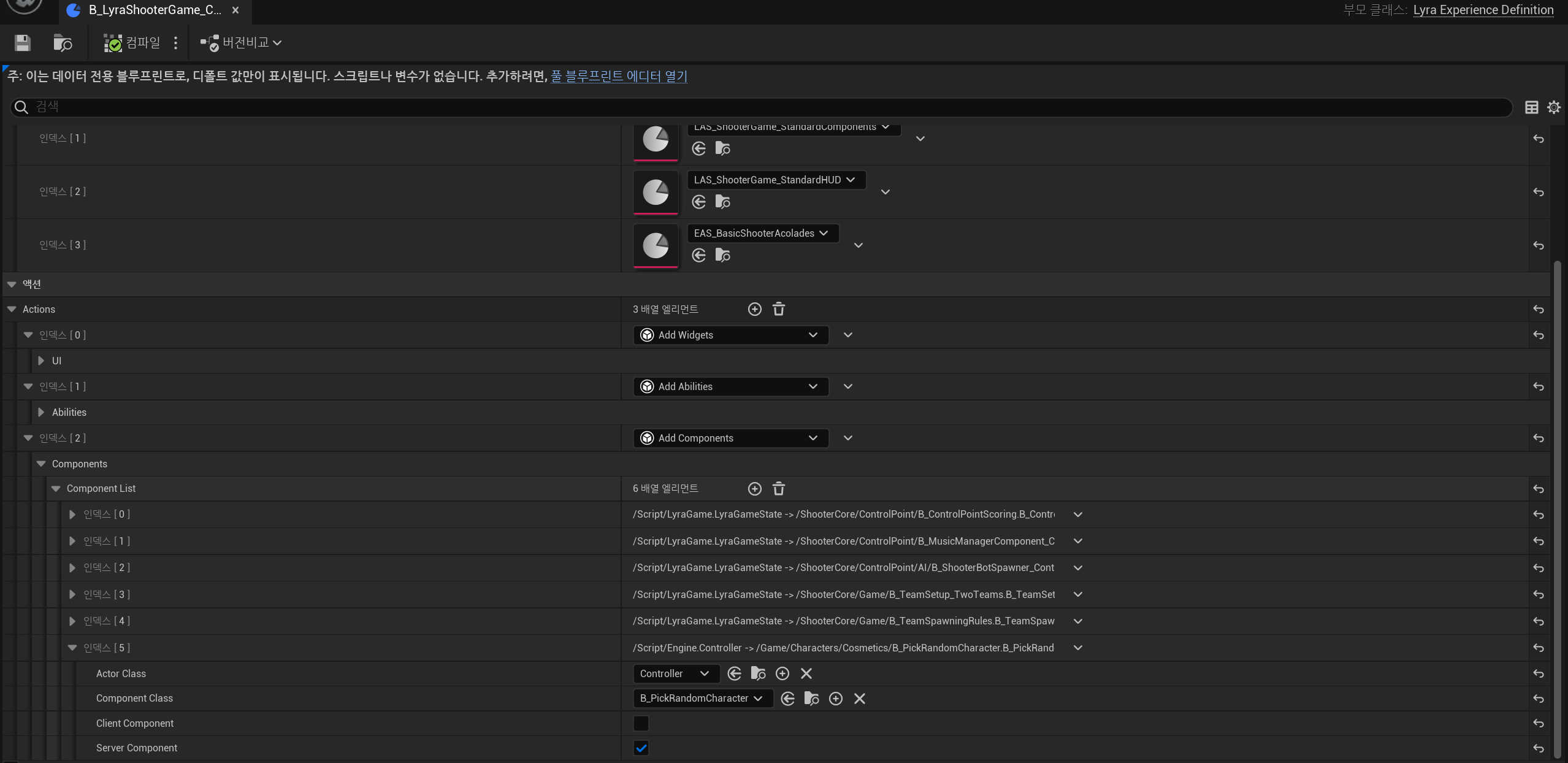
Task: Click the 컴파일 compile button
Action: coord(132,42)
